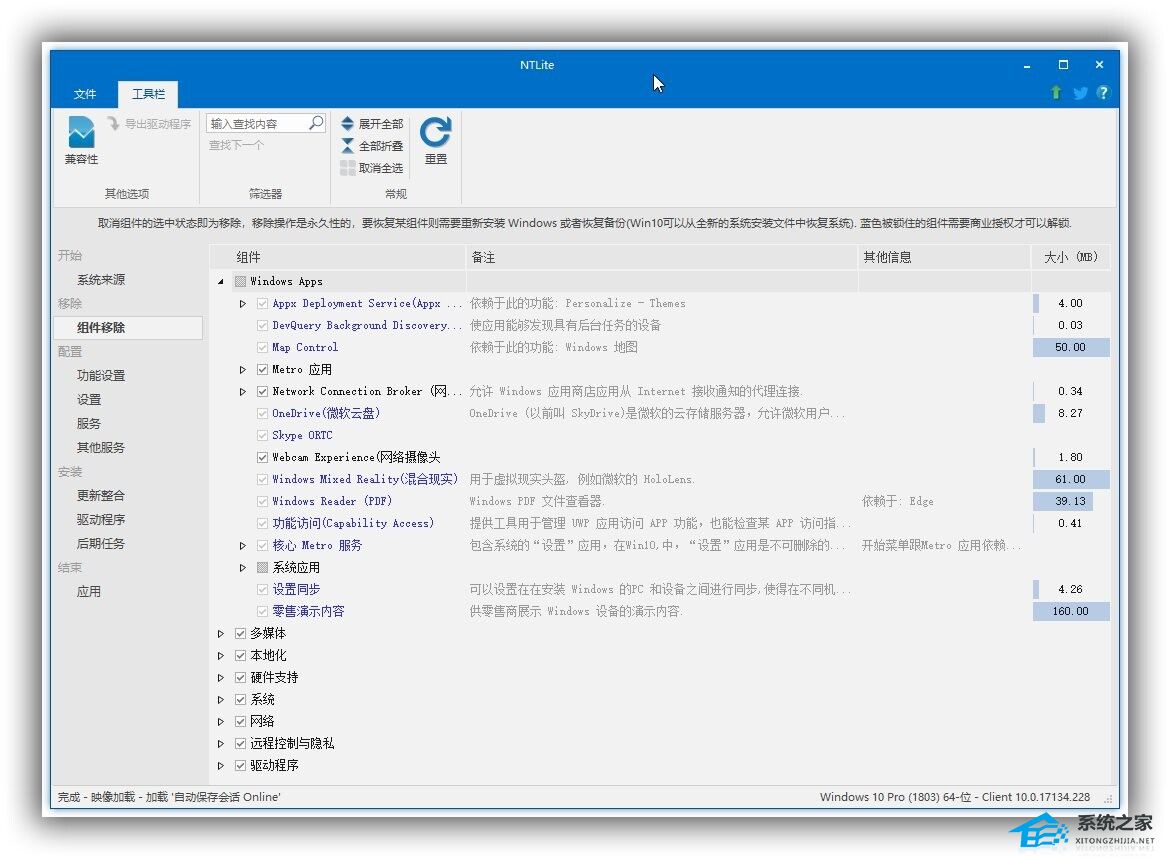Screen dimensions: 1170x859
Task: Click the magnifier search icon
Action: pos(316,122)
